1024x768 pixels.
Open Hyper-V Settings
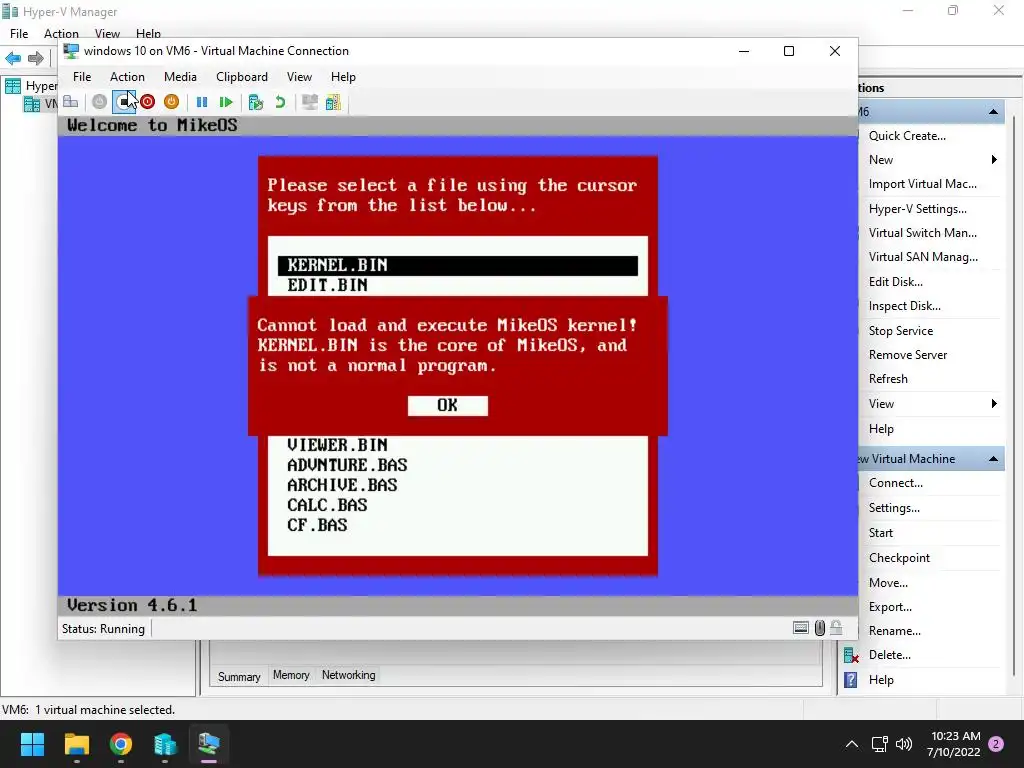(917, 209)
